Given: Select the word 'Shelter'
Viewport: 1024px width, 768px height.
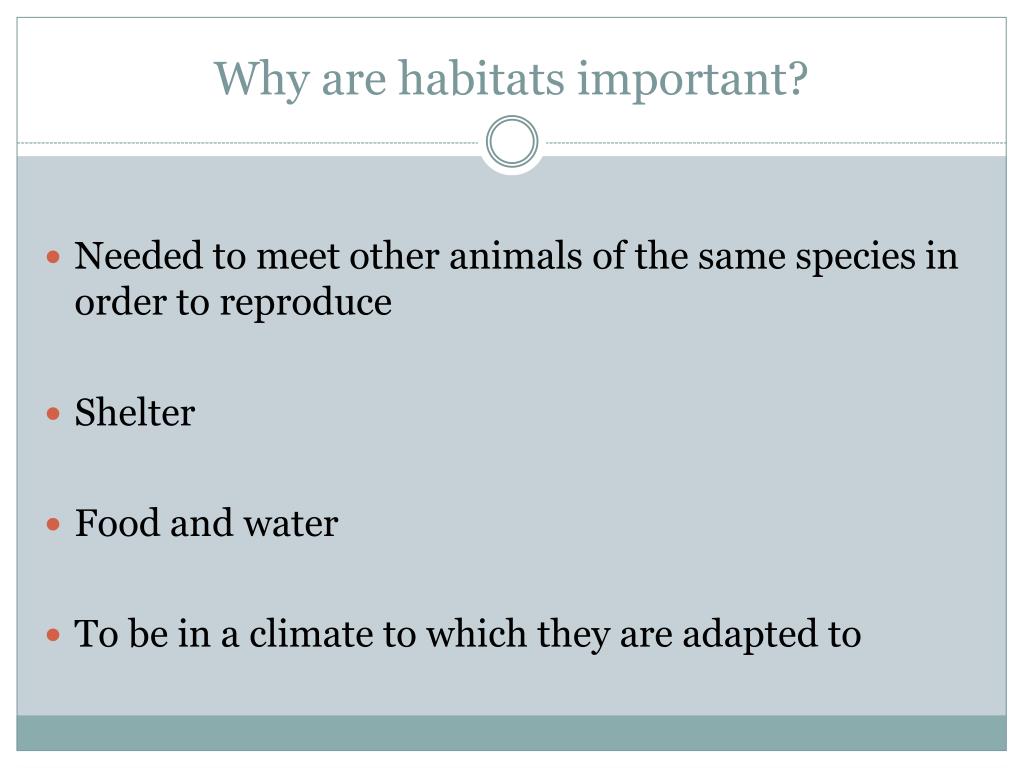Looking at the screenshot, I should coord(135,413).
